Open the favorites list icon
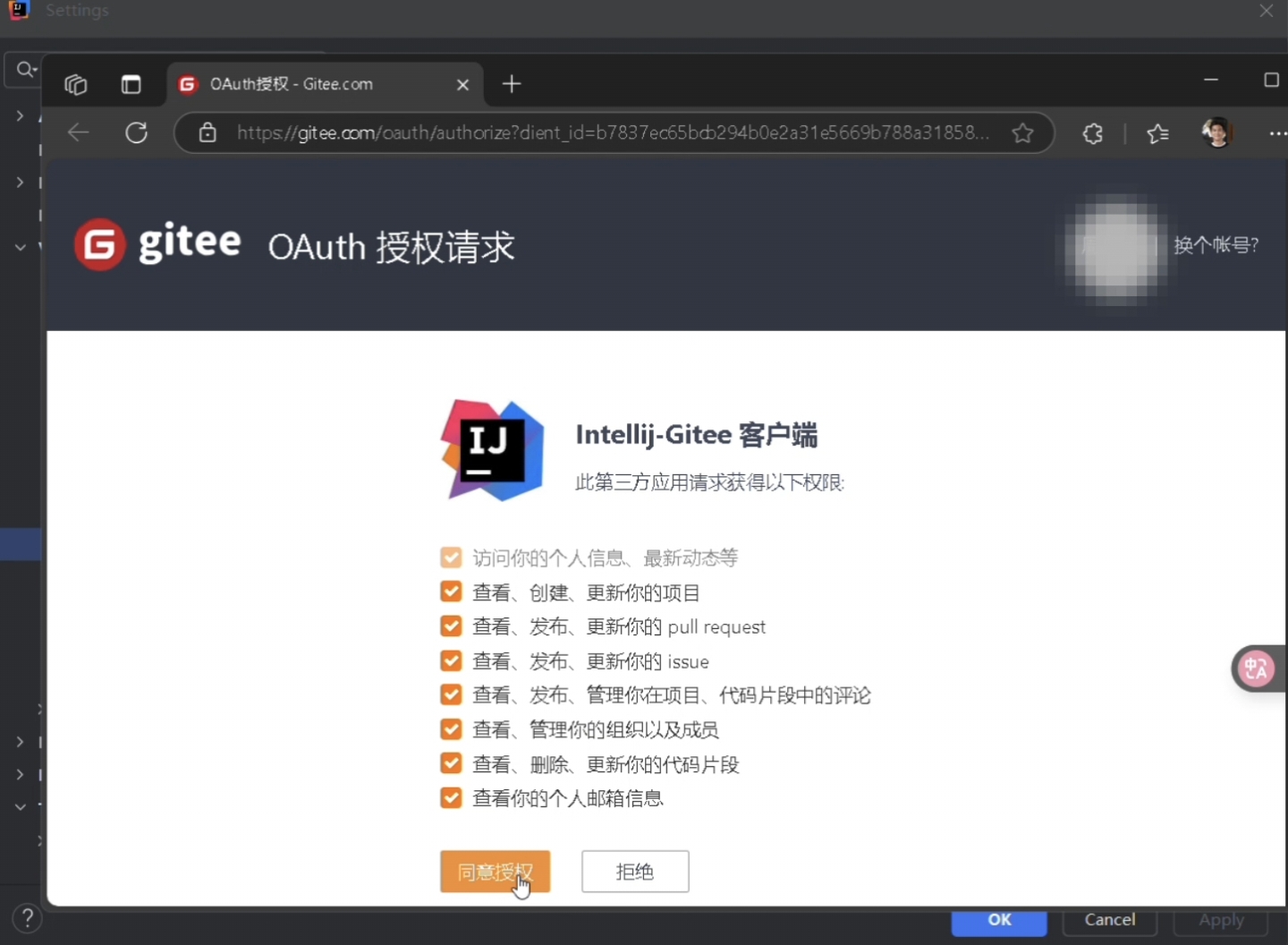1288x945 pixels. tap(1157, 133)
